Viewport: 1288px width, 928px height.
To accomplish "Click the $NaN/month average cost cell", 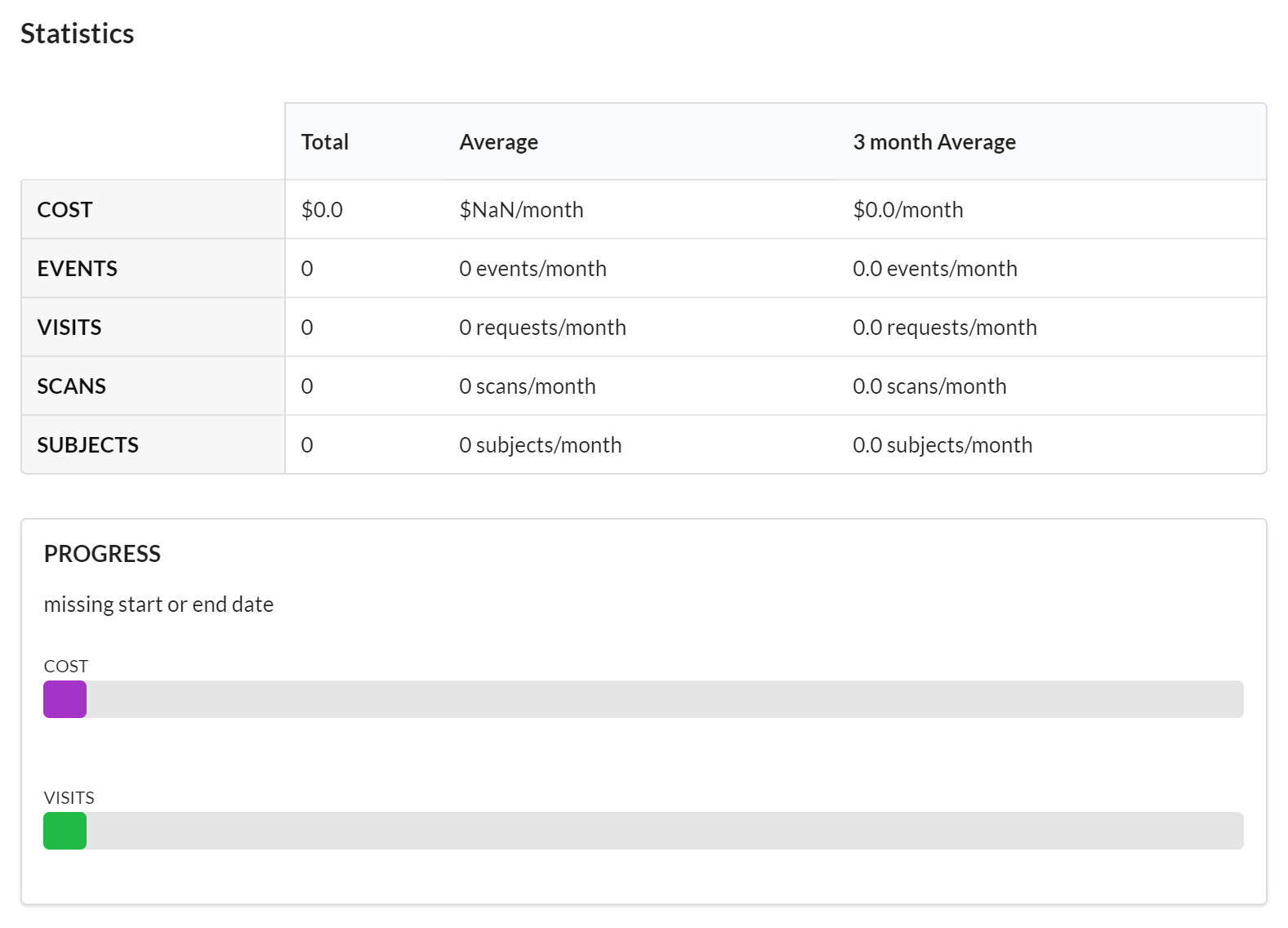I will (x=521, y=210).
